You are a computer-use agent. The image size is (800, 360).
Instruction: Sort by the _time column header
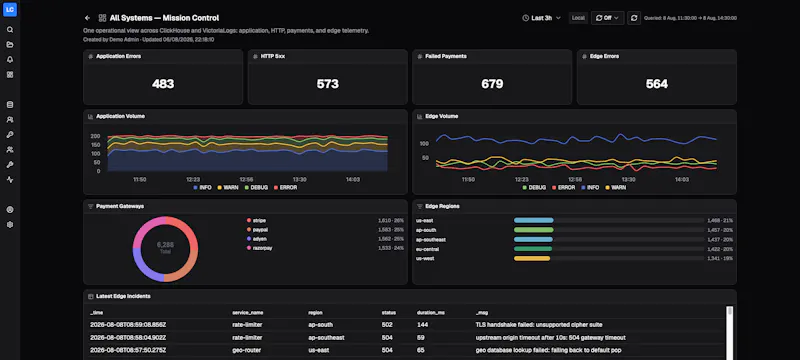coord(96,313)
